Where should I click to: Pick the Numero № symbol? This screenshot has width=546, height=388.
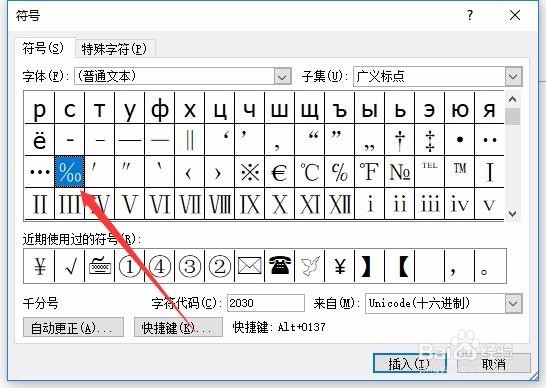tap(399, 172)
